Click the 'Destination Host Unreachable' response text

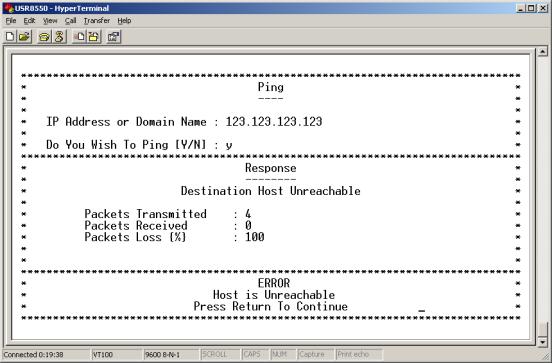pos(270,191)
